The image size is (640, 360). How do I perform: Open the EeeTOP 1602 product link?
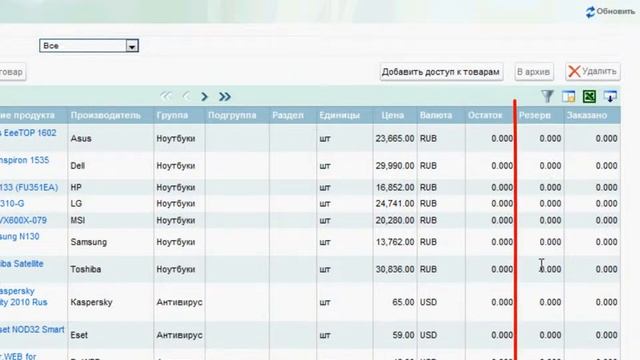28,133
